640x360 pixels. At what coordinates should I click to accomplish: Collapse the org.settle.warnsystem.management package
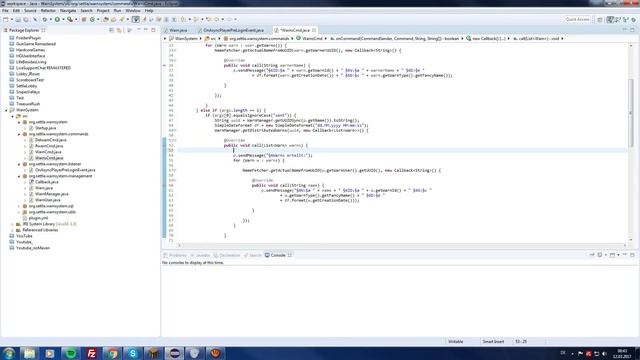[x=19, y=176]
